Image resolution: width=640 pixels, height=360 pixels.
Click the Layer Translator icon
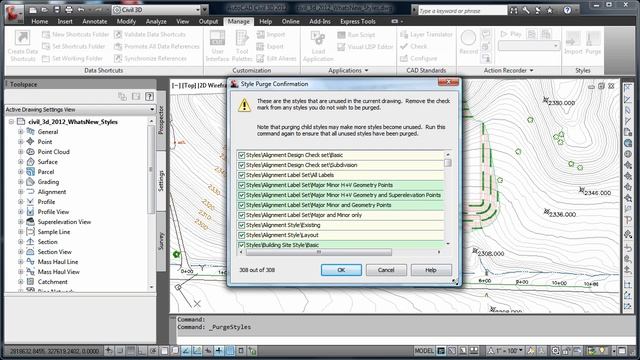pos(404,34)
